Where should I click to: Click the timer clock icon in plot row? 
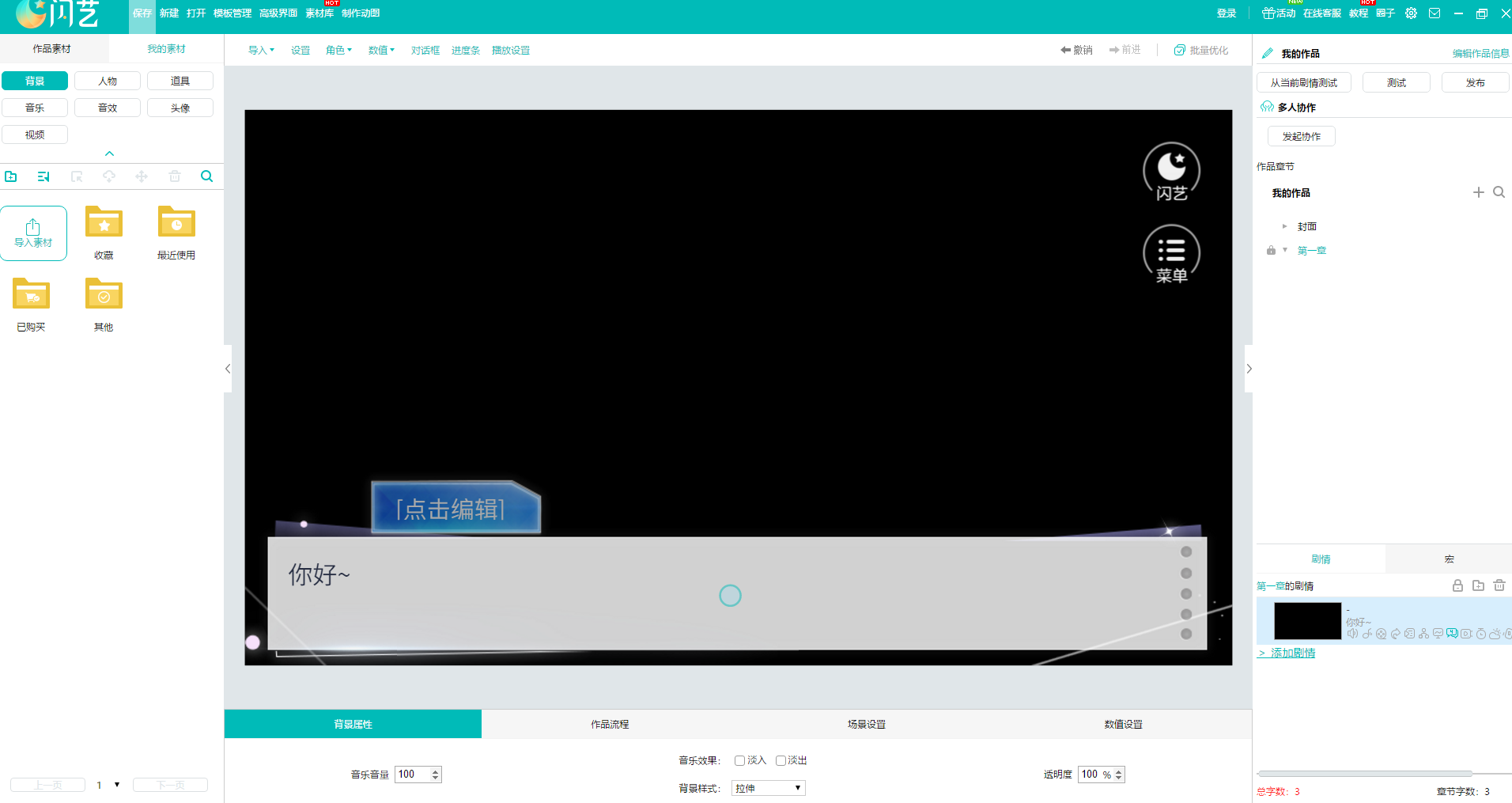point(1480,634)
